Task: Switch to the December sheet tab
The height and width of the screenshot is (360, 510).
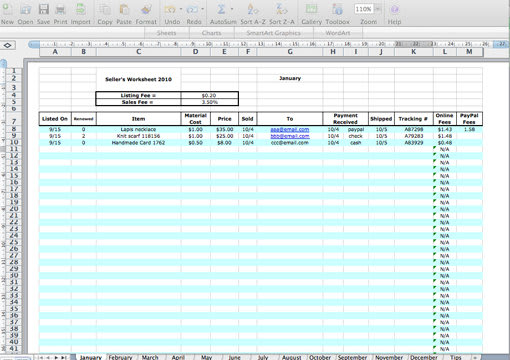Action: (424, 357)
